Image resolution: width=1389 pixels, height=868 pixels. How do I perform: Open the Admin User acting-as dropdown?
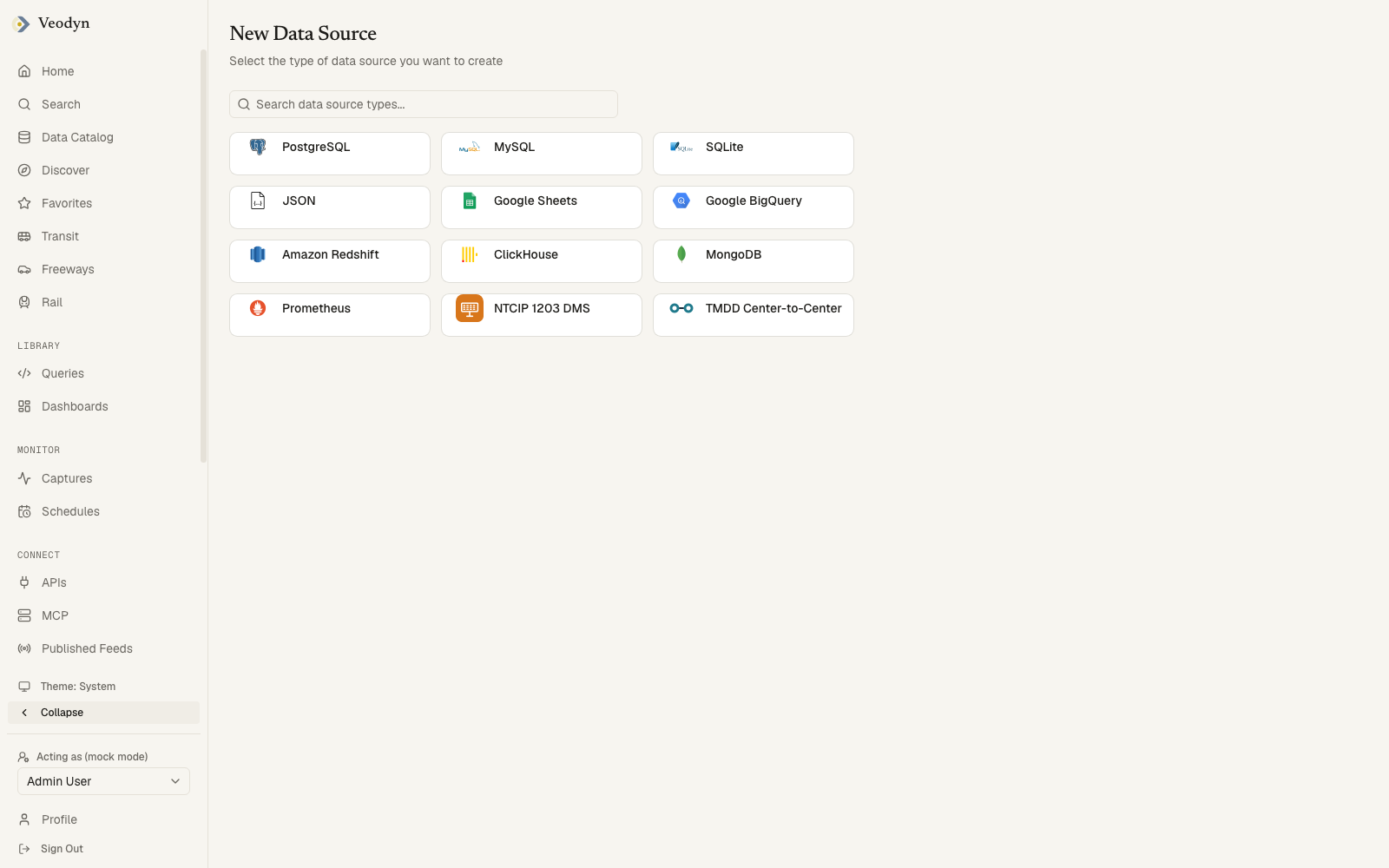(x=103, y=781)
